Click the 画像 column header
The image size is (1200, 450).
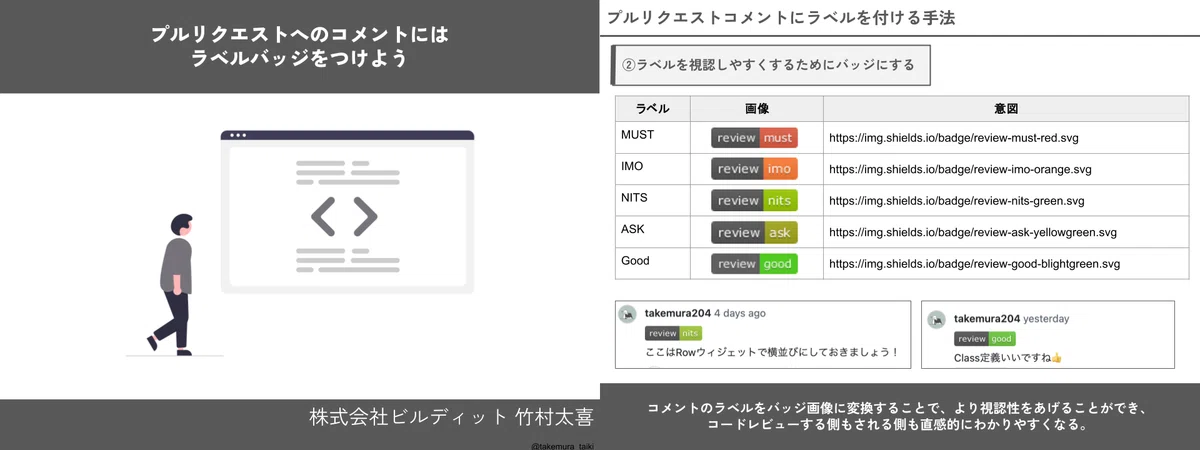pyautogui.click(x=757, y=109)
